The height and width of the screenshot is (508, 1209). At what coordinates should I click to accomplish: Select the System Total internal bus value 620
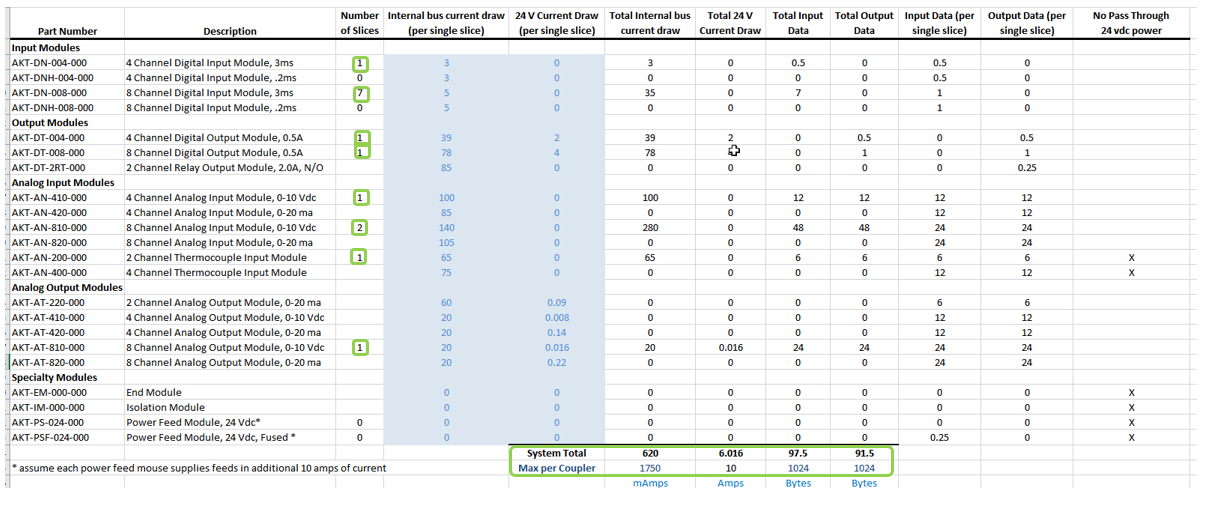point(650,453)
